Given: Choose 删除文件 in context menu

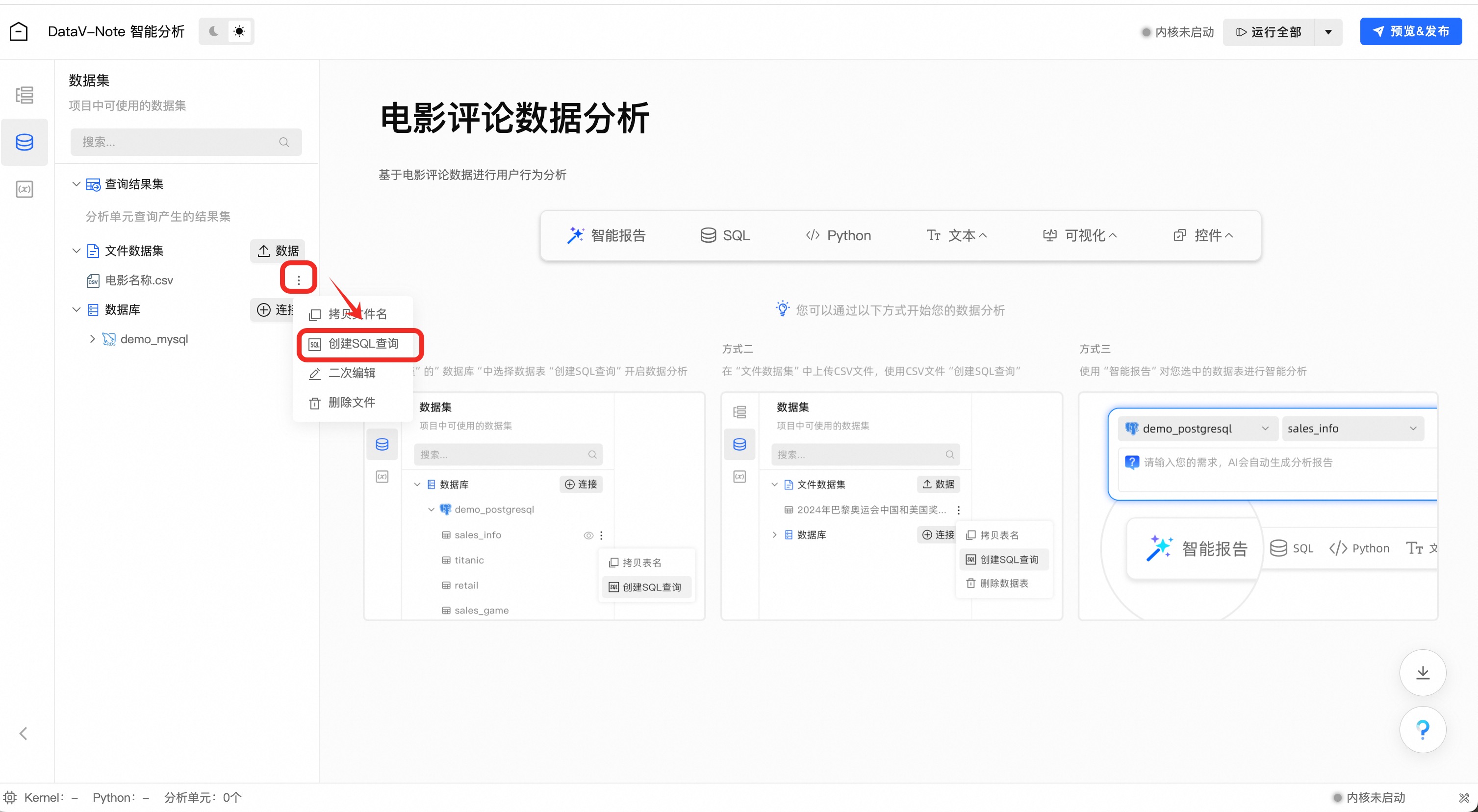Looking at the screenshot, I should pyautogui.click(x=351, y=403).
